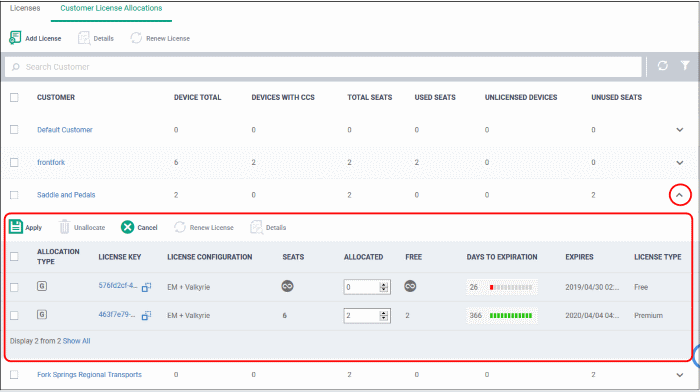The image size is (700, 392).
Task: Adjust allocated stepper for Free license
Action: (x=383, y=287)
